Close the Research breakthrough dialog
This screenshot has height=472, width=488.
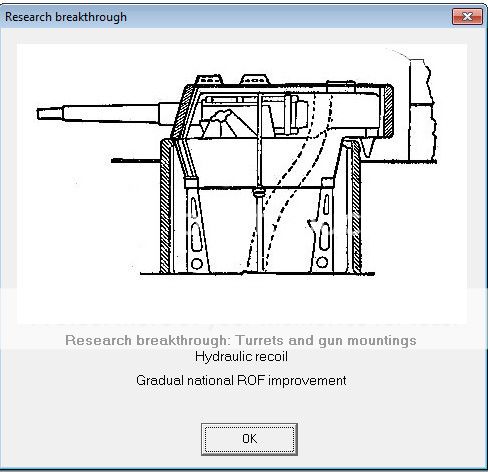tap(467, 16)
